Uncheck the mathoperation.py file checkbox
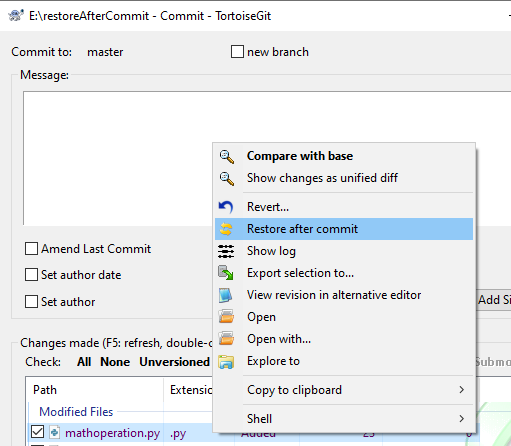Screen dimensions: 511x446 (37, 432)
